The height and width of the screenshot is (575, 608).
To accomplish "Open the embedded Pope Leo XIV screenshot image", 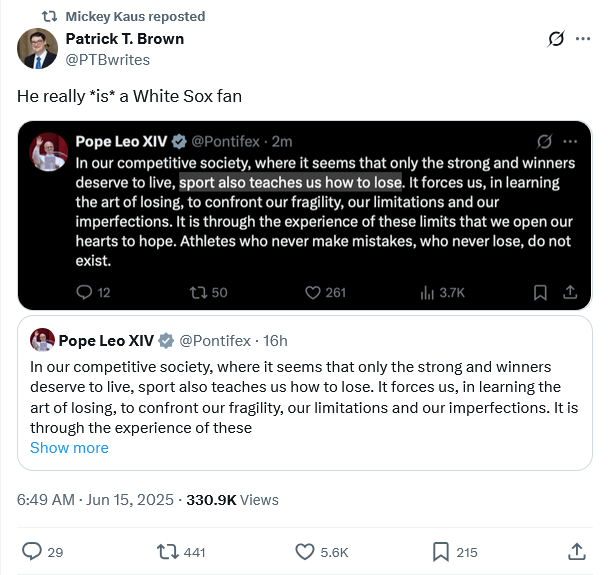I will tap(310, 200).
